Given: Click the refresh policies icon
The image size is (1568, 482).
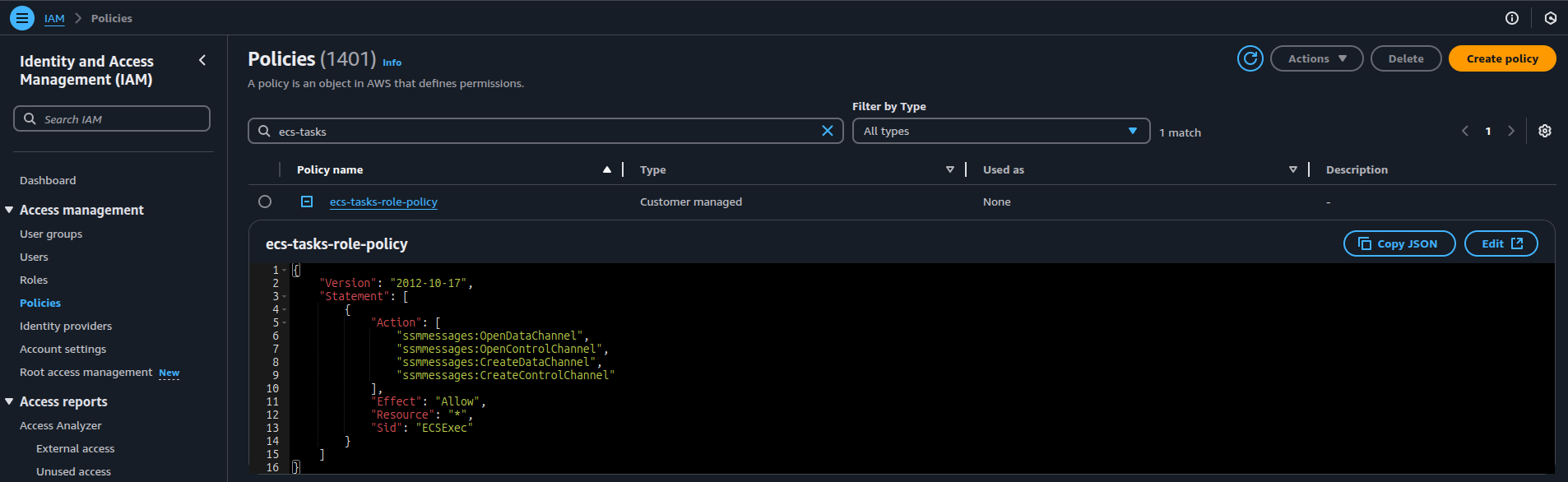Looking at the screenshot, I should 1250,58.
